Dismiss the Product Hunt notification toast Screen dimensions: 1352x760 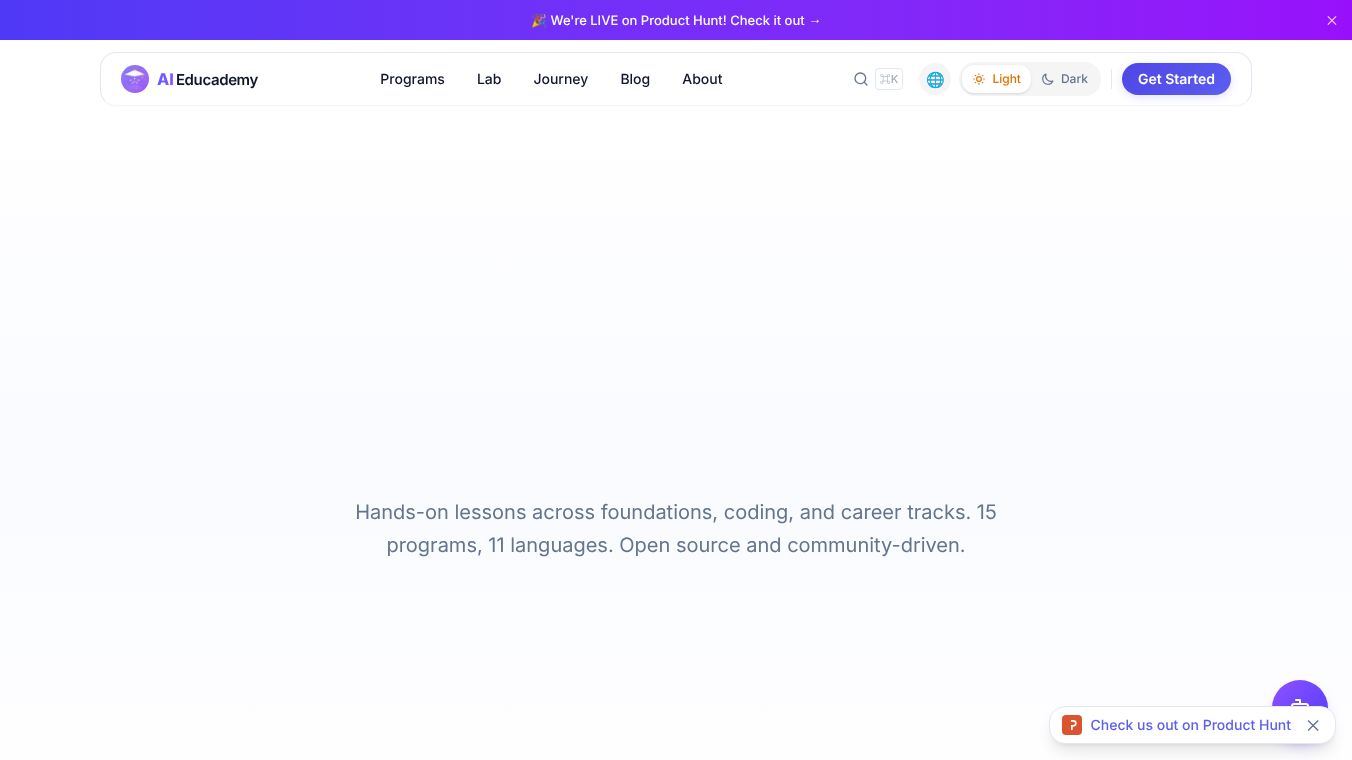click(1313, 725)
